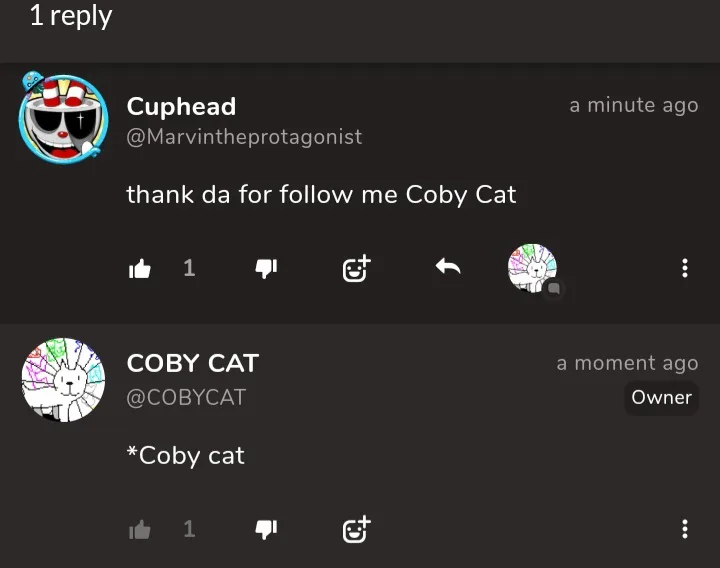Click the 'a moment ago' timestamp
Screen dimensions: 720x568
(x=627, y=363)
